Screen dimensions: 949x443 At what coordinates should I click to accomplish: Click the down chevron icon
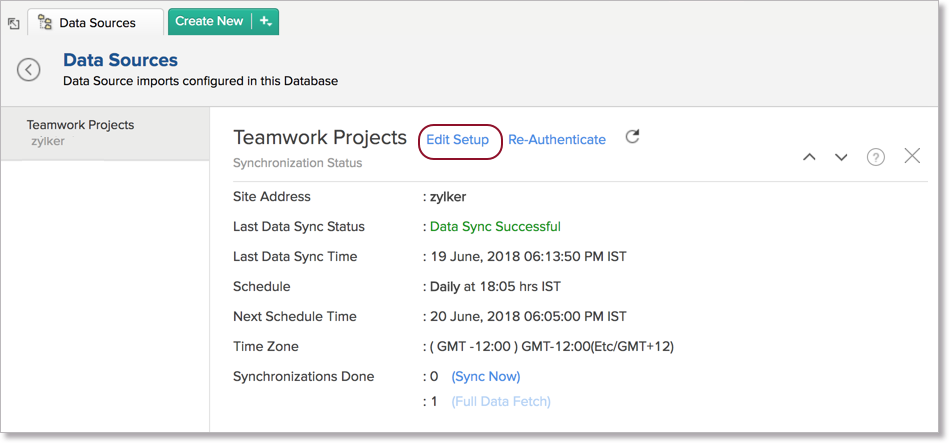pyautogui.click(x=841, y=157)
